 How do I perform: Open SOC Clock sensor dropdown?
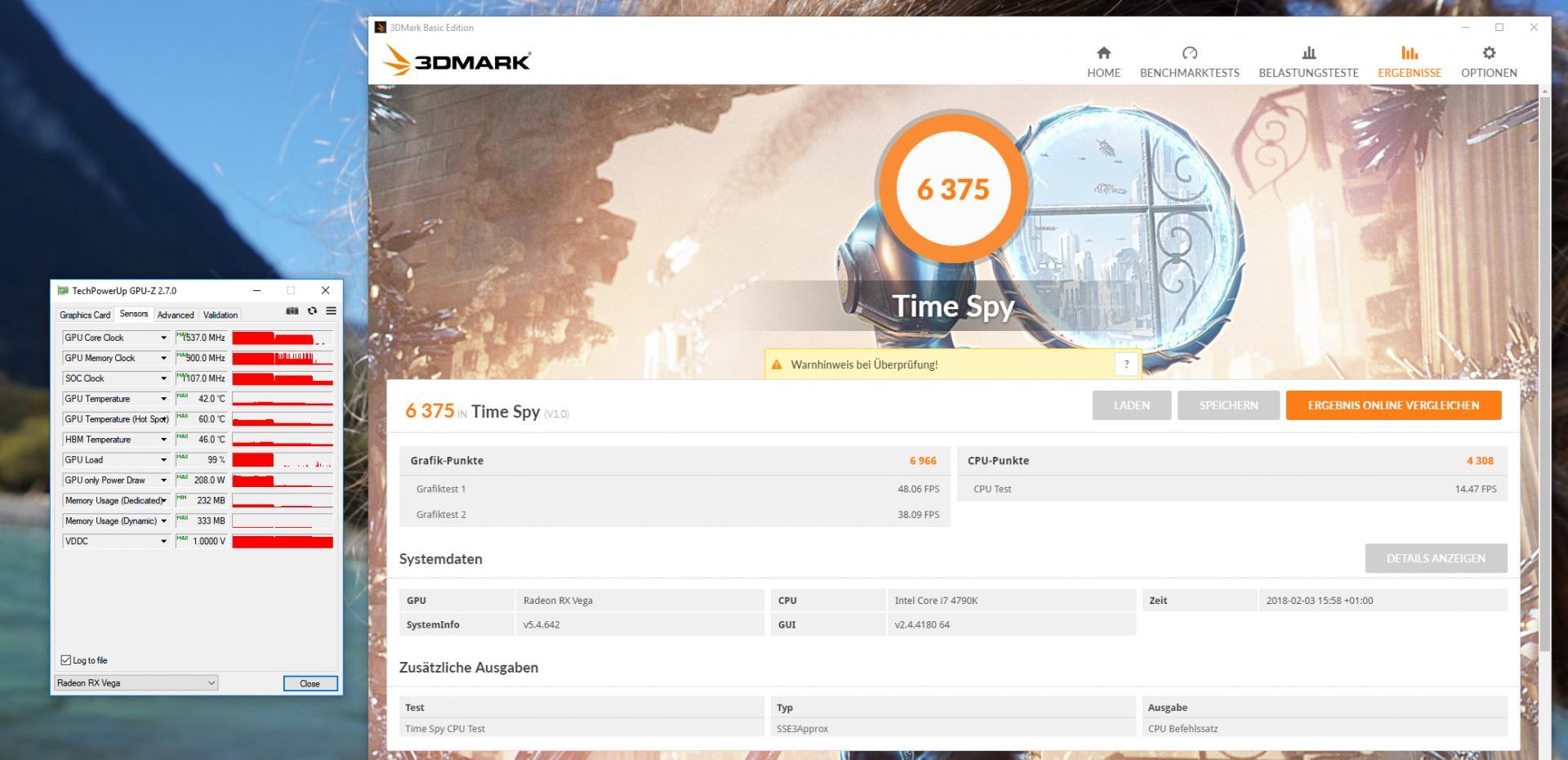(x=163, y=378)
